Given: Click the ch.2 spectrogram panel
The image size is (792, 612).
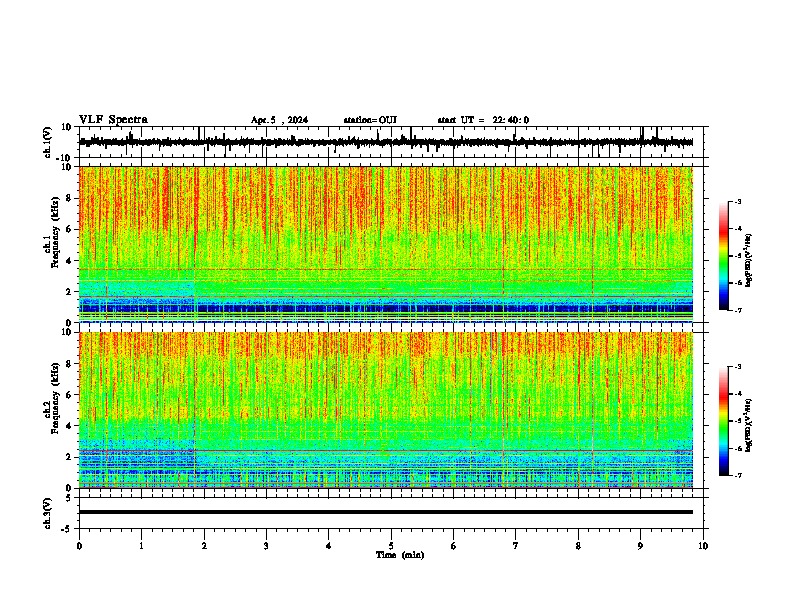Looking at the screenshot, I should pos(386,410).
